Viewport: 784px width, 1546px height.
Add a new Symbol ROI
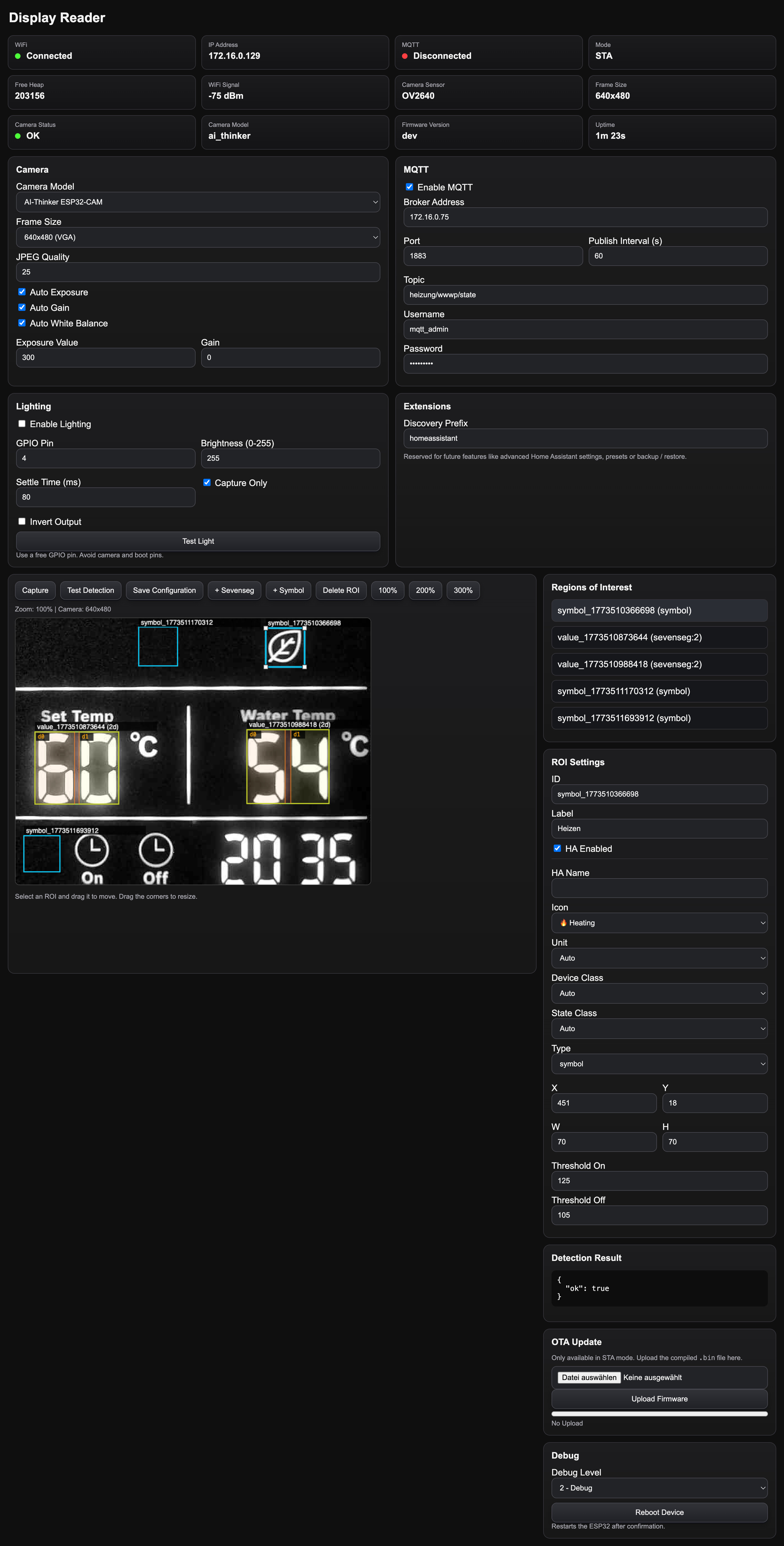288,590
